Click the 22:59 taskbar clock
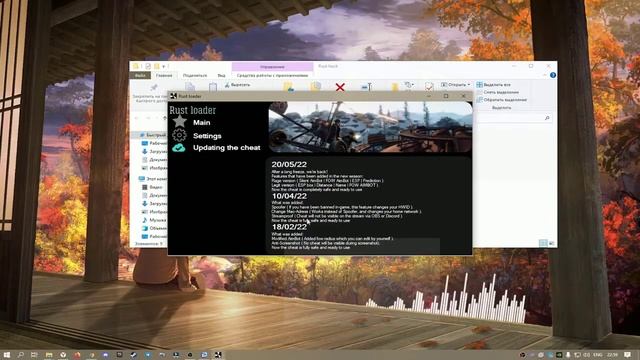 612,355
